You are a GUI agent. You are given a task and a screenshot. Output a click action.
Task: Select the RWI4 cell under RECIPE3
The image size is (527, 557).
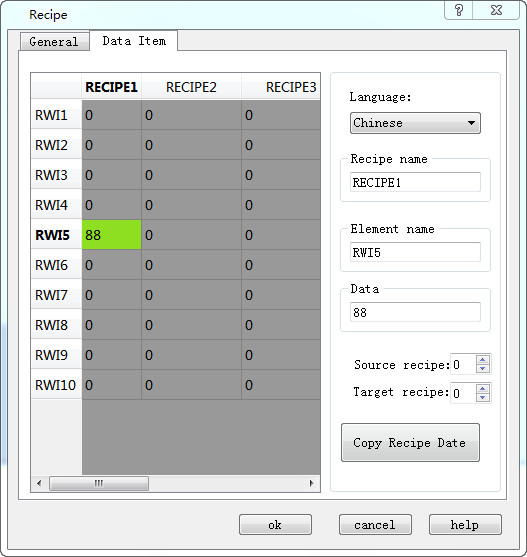pyautogui.click(x=281, y=205)
